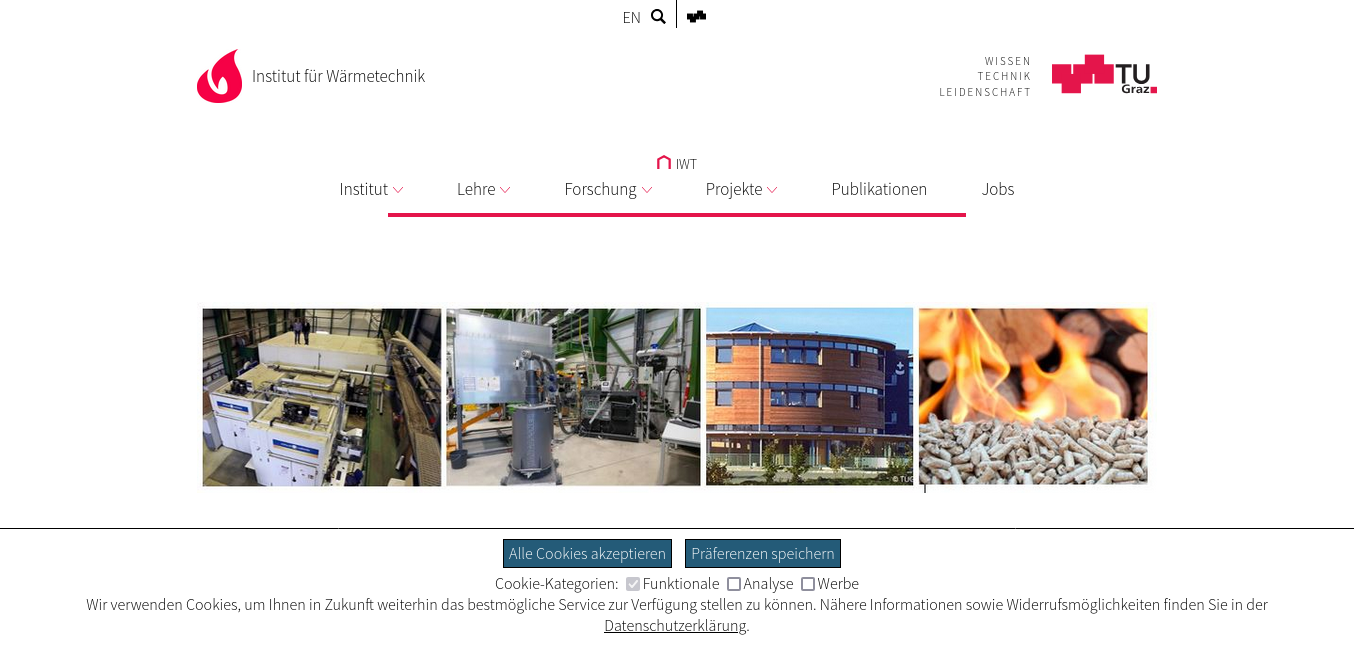
Task: Expand the Institut menu chevron
Action: [398, 190]
